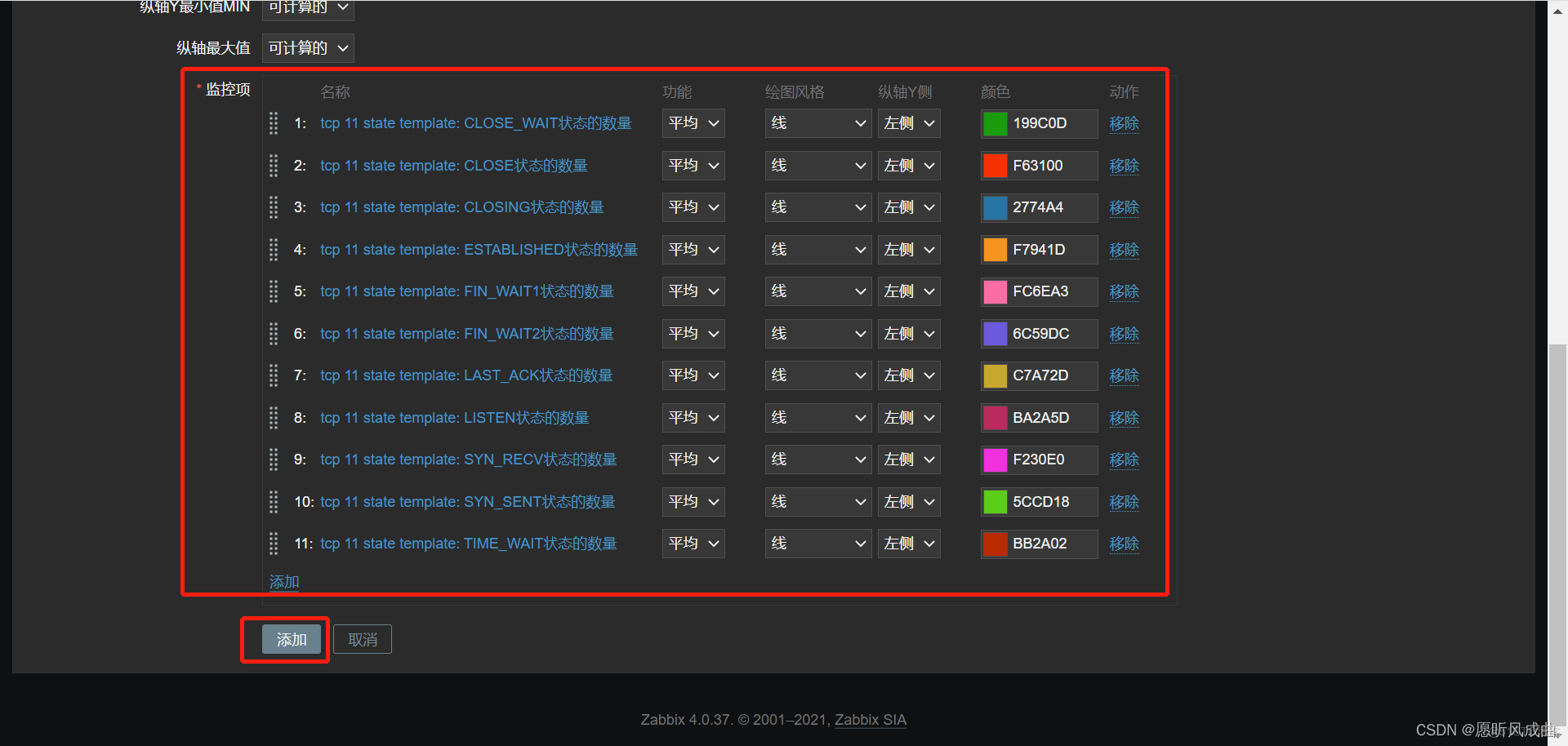The height and width of the screenshot is (746, 1568).
Task: Grab drag handle for row 4 ESTABLISHED item
Action: click(x=274, y=250)
